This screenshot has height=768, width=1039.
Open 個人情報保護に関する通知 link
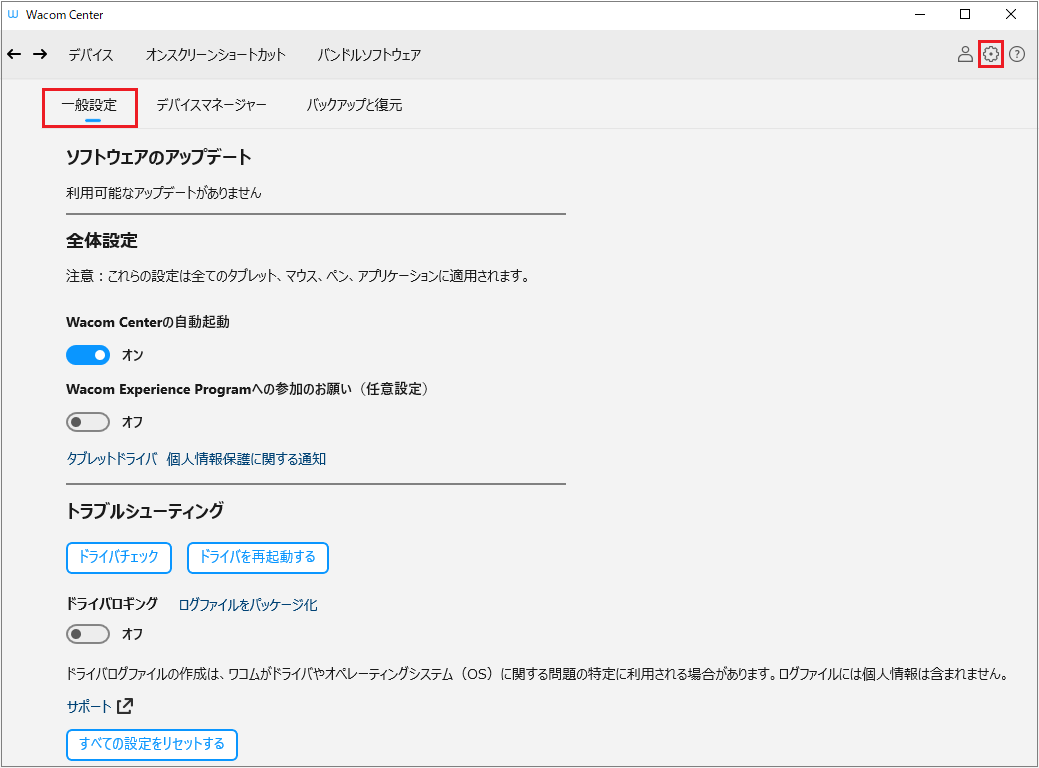tap(246, 459)
